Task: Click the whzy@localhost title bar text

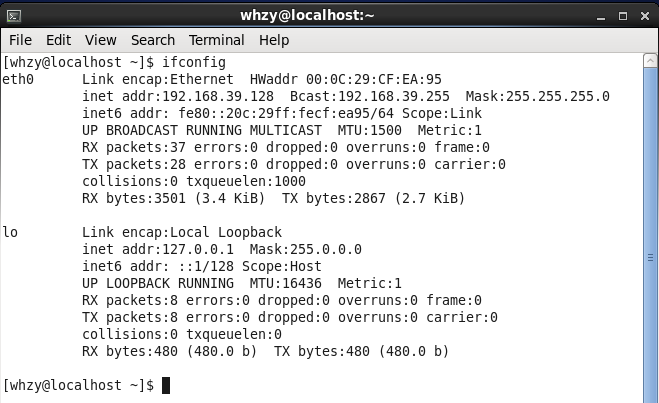Action: pyautogui.click(x=307, y=16)
